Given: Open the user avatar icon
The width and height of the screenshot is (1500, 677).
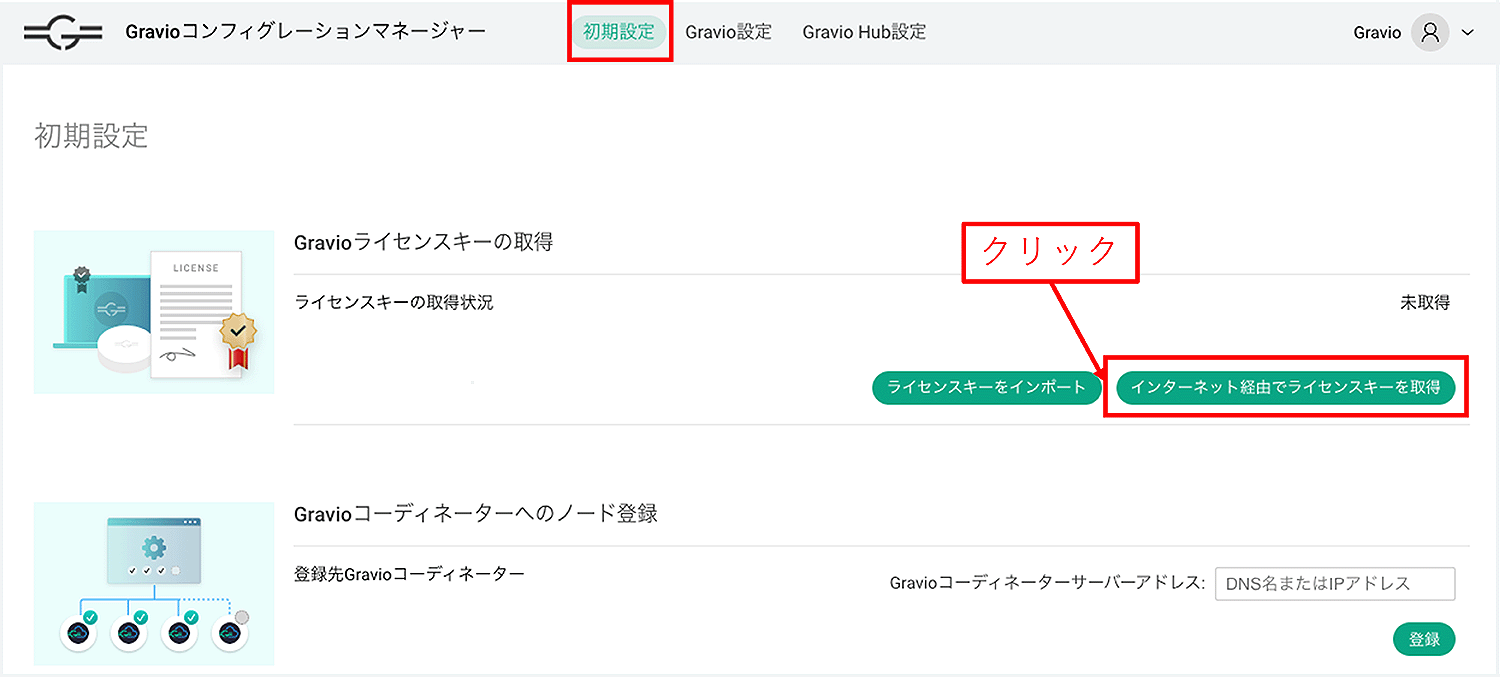Looking at the screenshot, I should pyautogui.click(x=1430, y=32).
